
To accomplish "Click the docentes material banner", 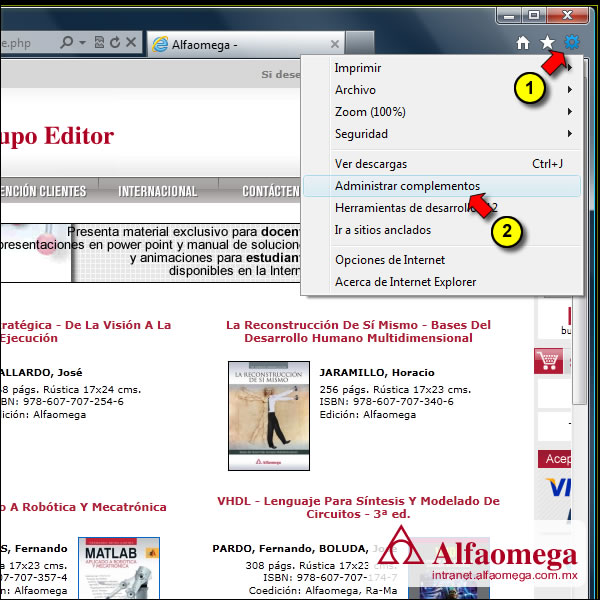I will [150, 253].
